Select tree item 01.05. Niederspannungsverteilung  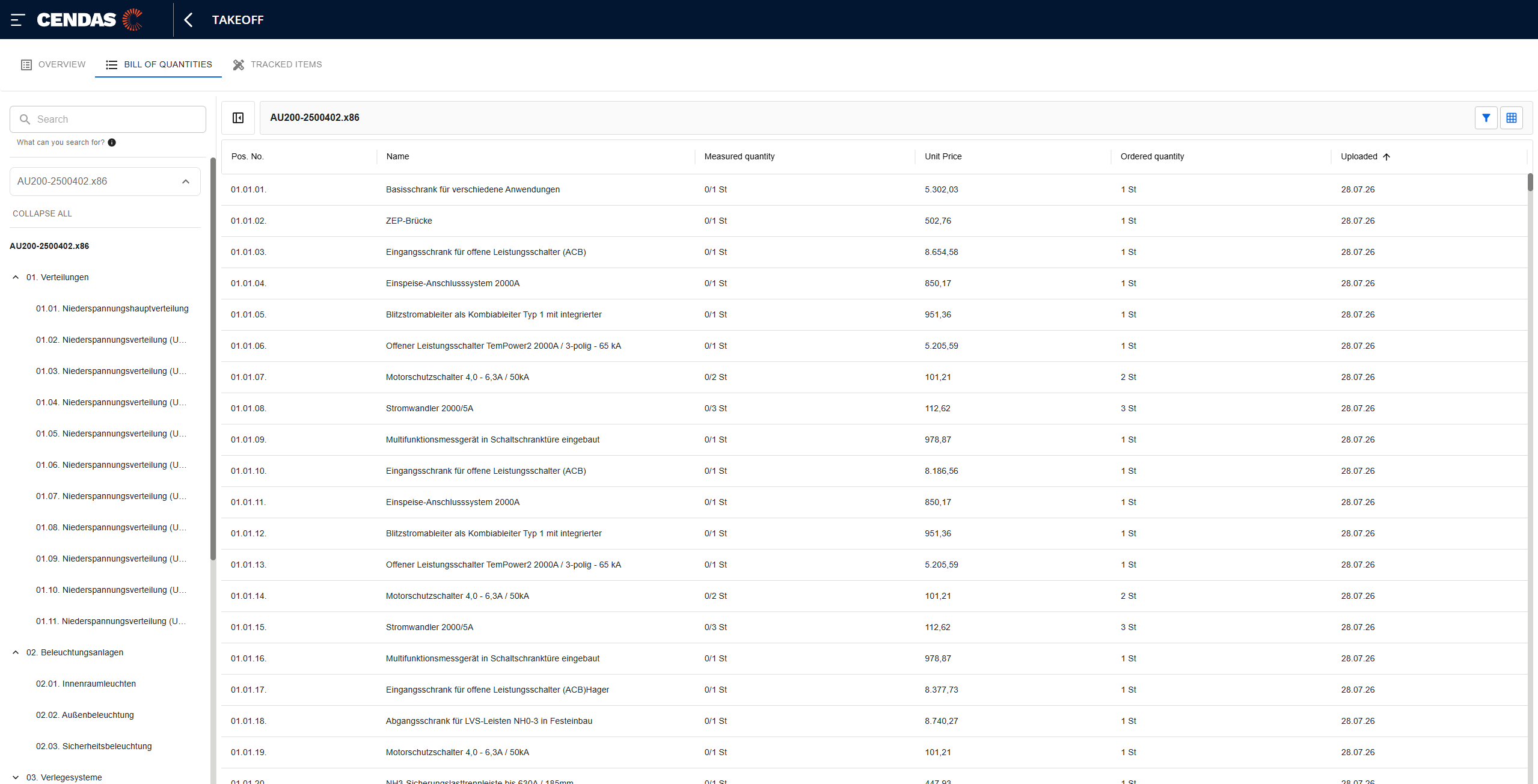111,433
